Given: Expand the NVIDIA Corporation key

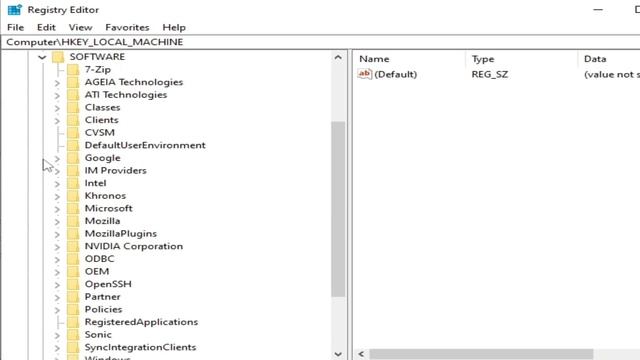Looking at the screenshot, I should (57, 247).
